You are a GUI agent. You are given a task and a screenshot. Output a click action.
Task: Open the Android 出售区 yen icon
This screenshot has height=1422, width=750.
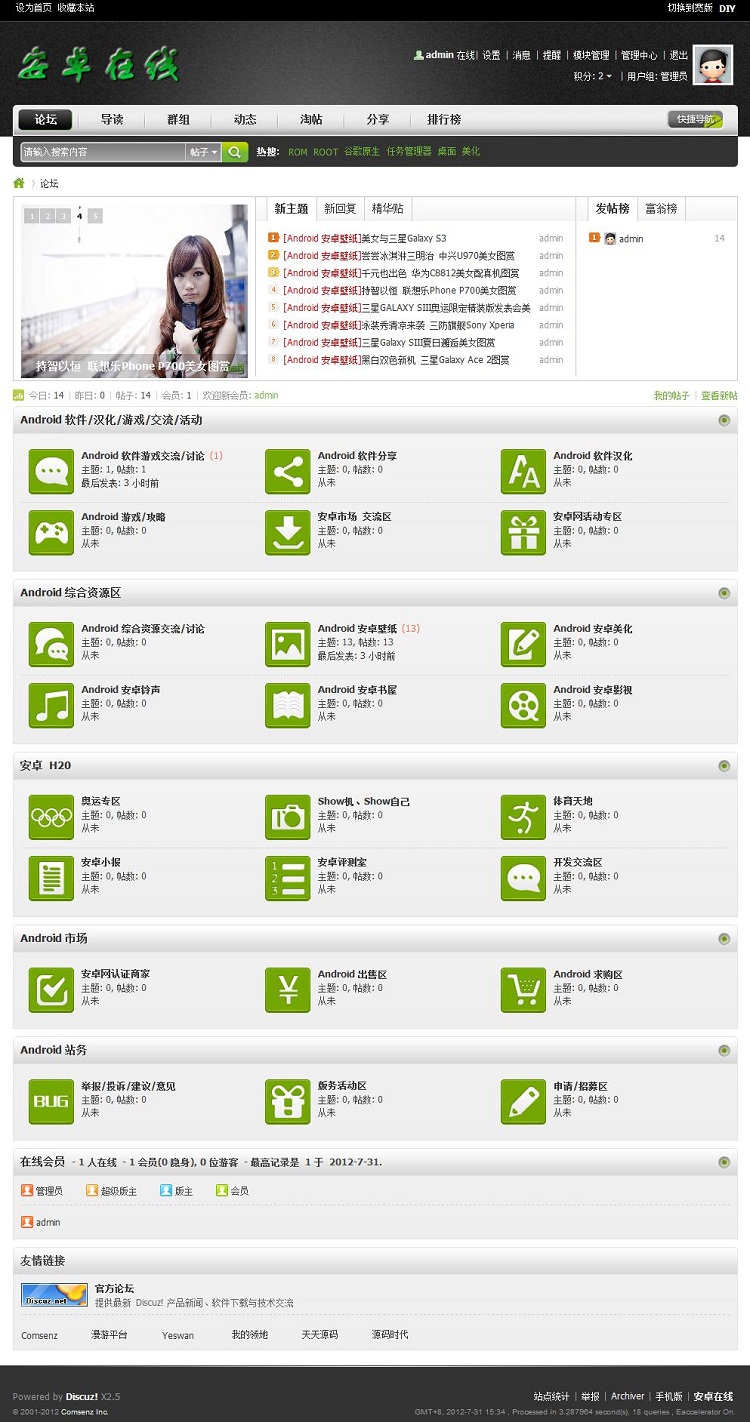point(288,990)
